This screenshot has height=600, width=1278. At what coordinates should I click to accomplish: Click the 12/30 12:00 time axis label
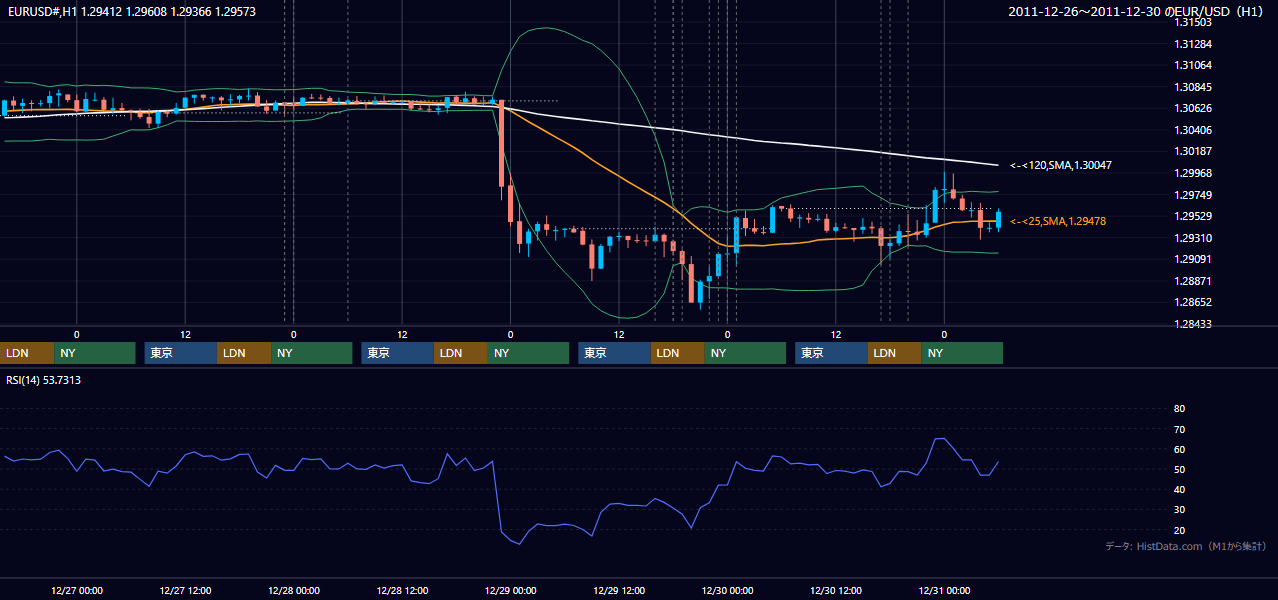pos(836,591)
